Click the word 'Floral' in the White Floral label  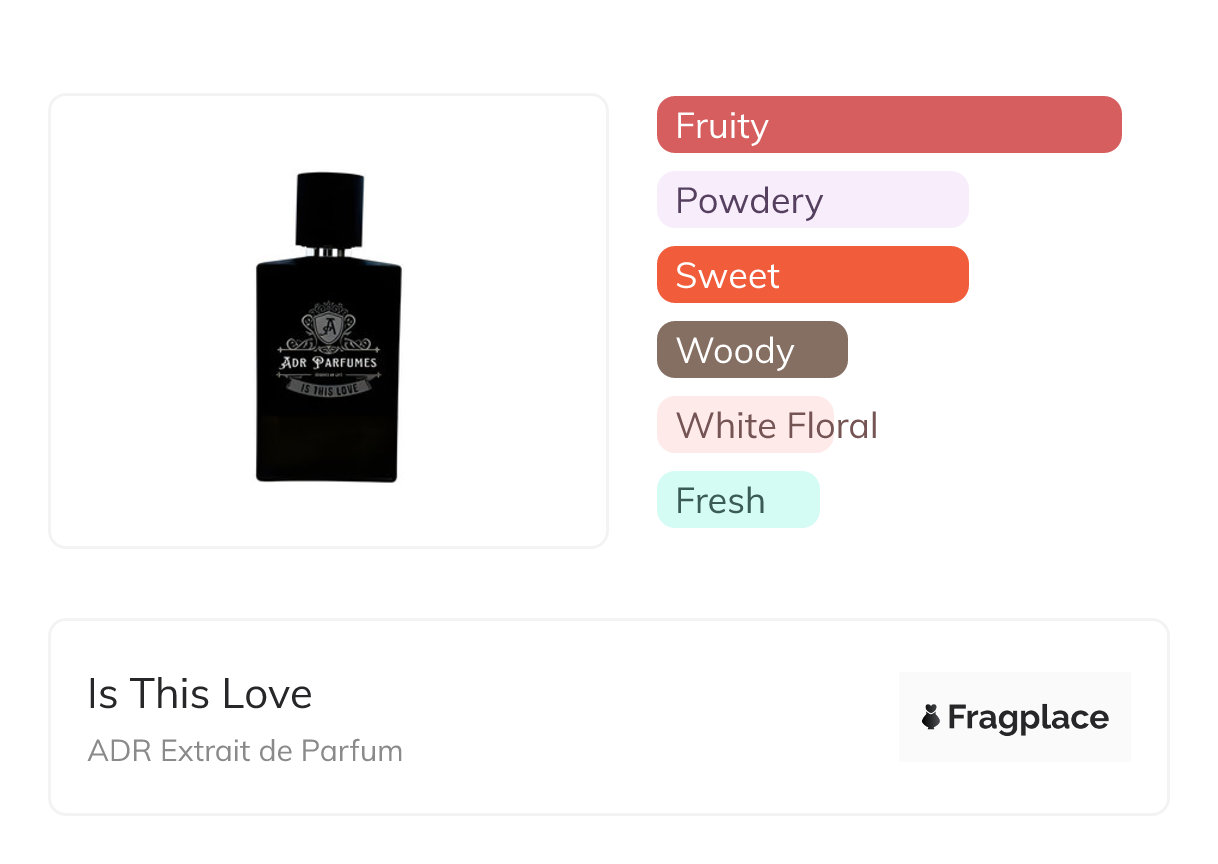pos(832,426)
